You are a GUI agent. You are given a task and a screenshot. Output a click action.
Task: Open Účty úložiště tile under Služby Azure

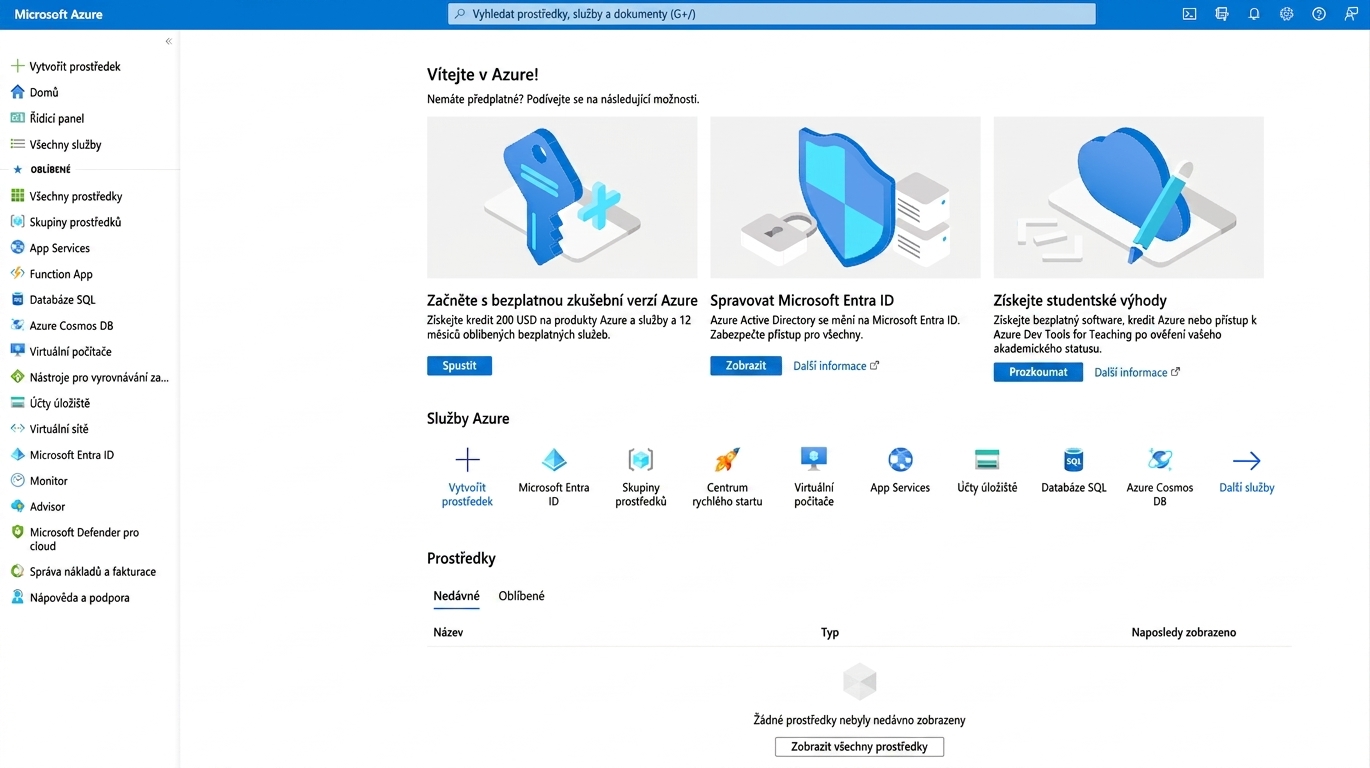[987, 470]
